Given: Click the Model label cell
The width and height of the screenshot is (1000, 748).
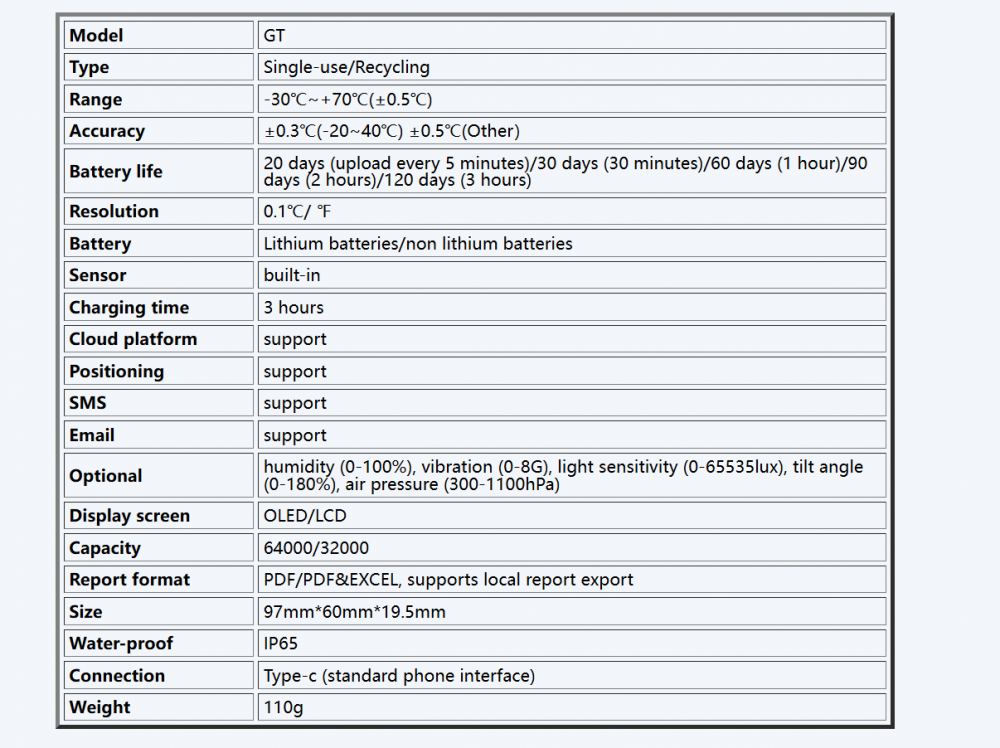Looking at the screenshot, I should [96, 36].
